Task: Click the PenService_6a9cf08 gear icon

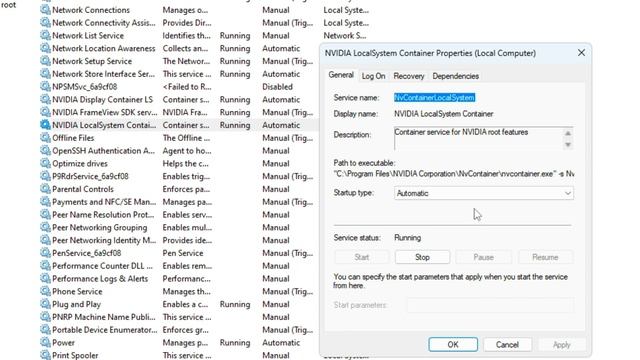Action: 45,253
